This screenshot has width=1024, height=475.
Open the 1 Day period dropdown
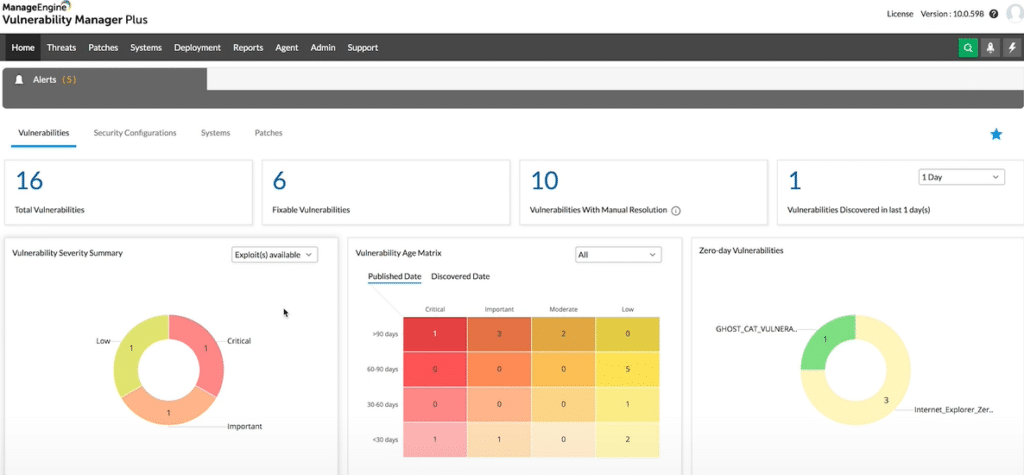point(961,177)
